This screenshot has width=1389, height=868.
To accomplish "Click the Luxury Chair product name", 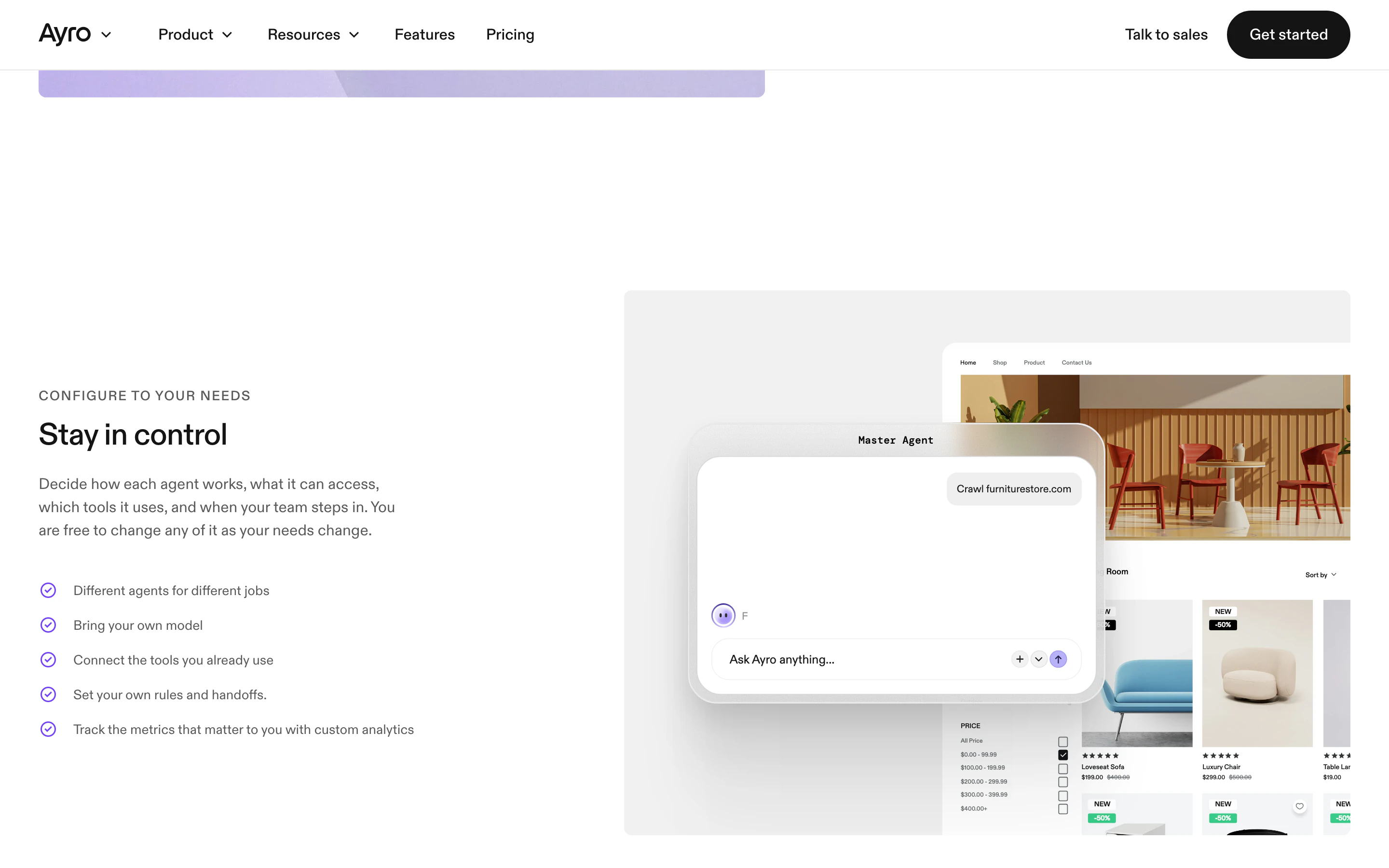I will 1221,767.
